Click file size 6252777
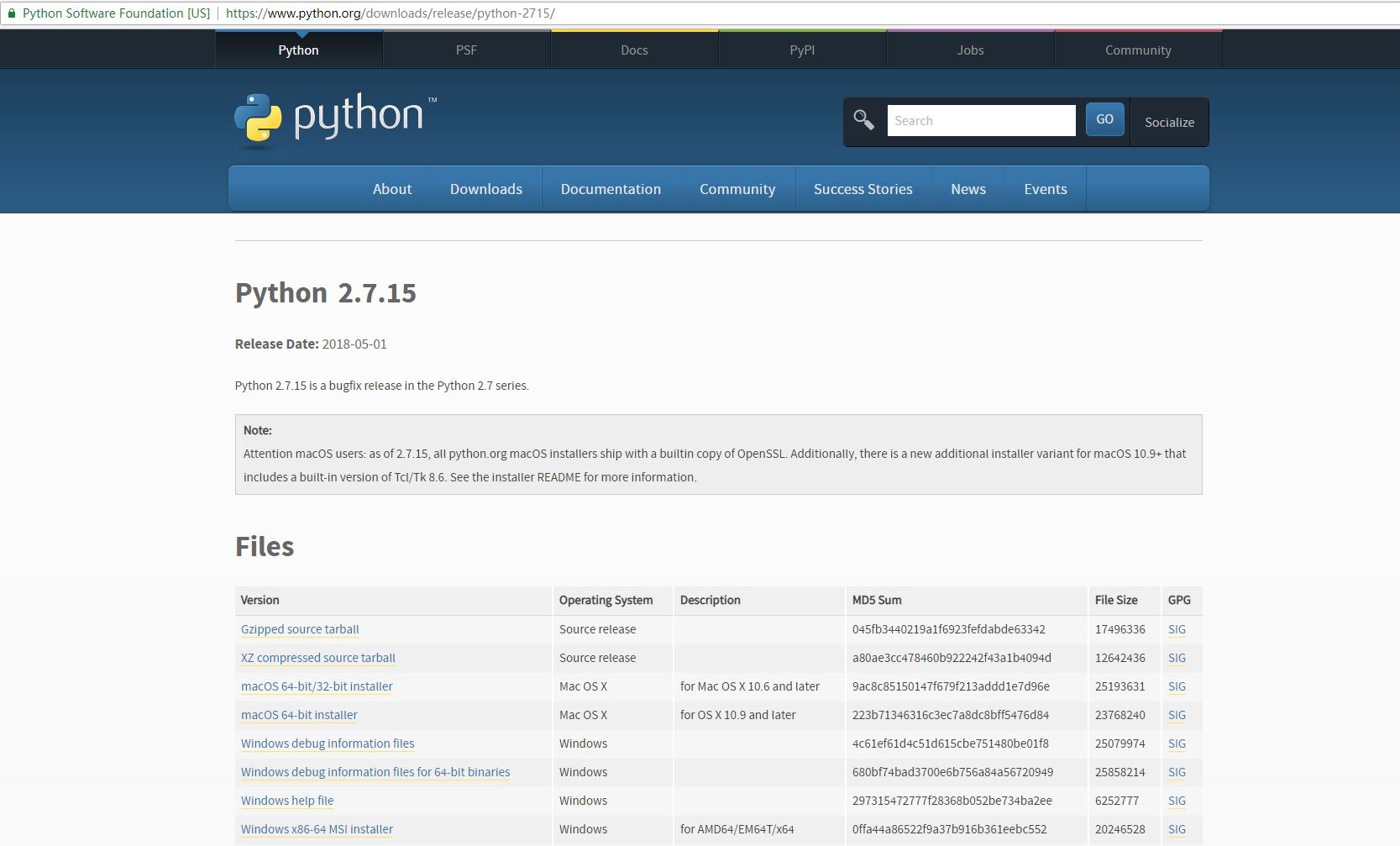The height and width of the screenshot is (846, 1400). point(1117,801)
